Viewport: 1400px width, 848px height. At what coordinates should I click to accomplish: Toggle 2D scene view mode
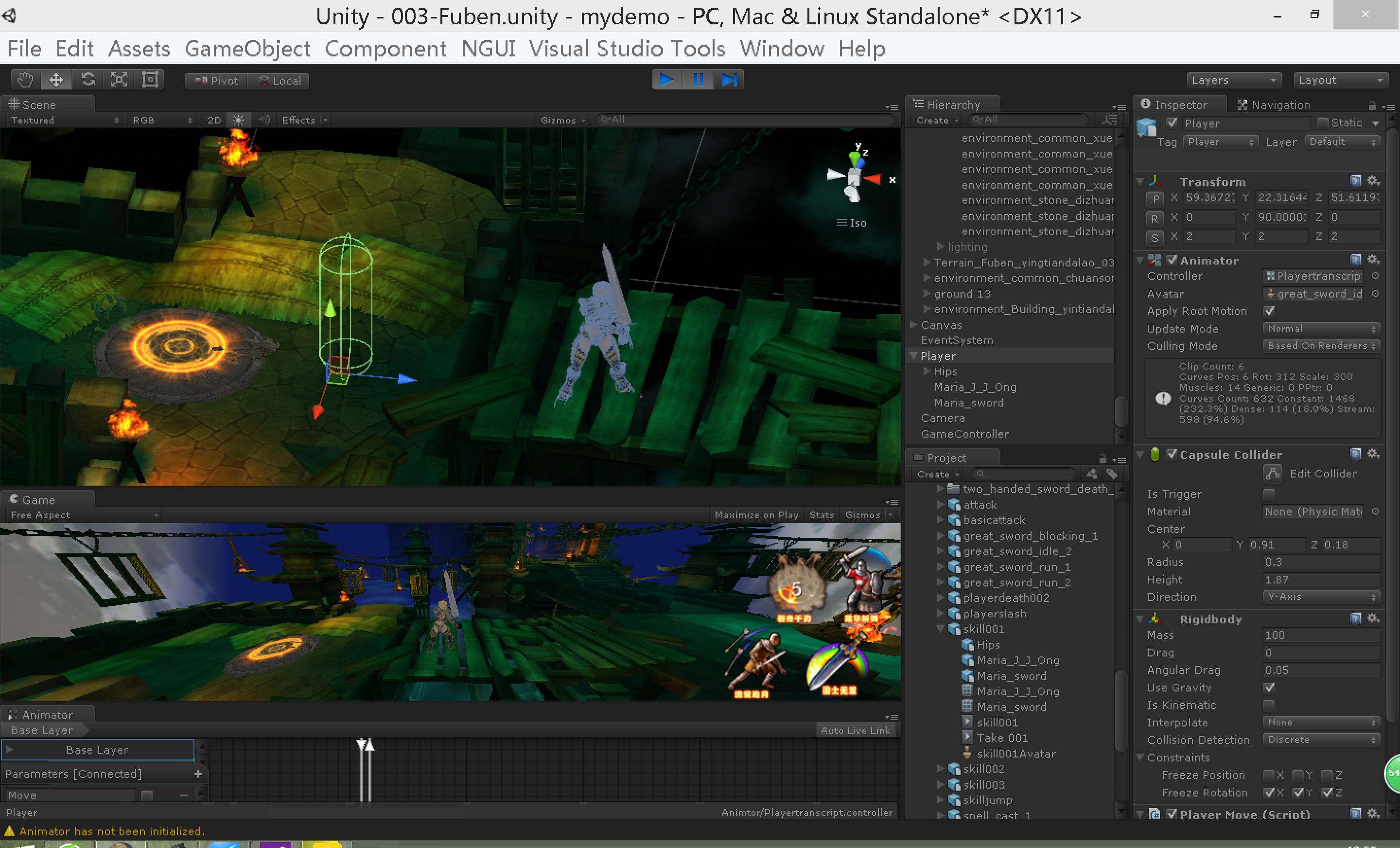(214, 120)
